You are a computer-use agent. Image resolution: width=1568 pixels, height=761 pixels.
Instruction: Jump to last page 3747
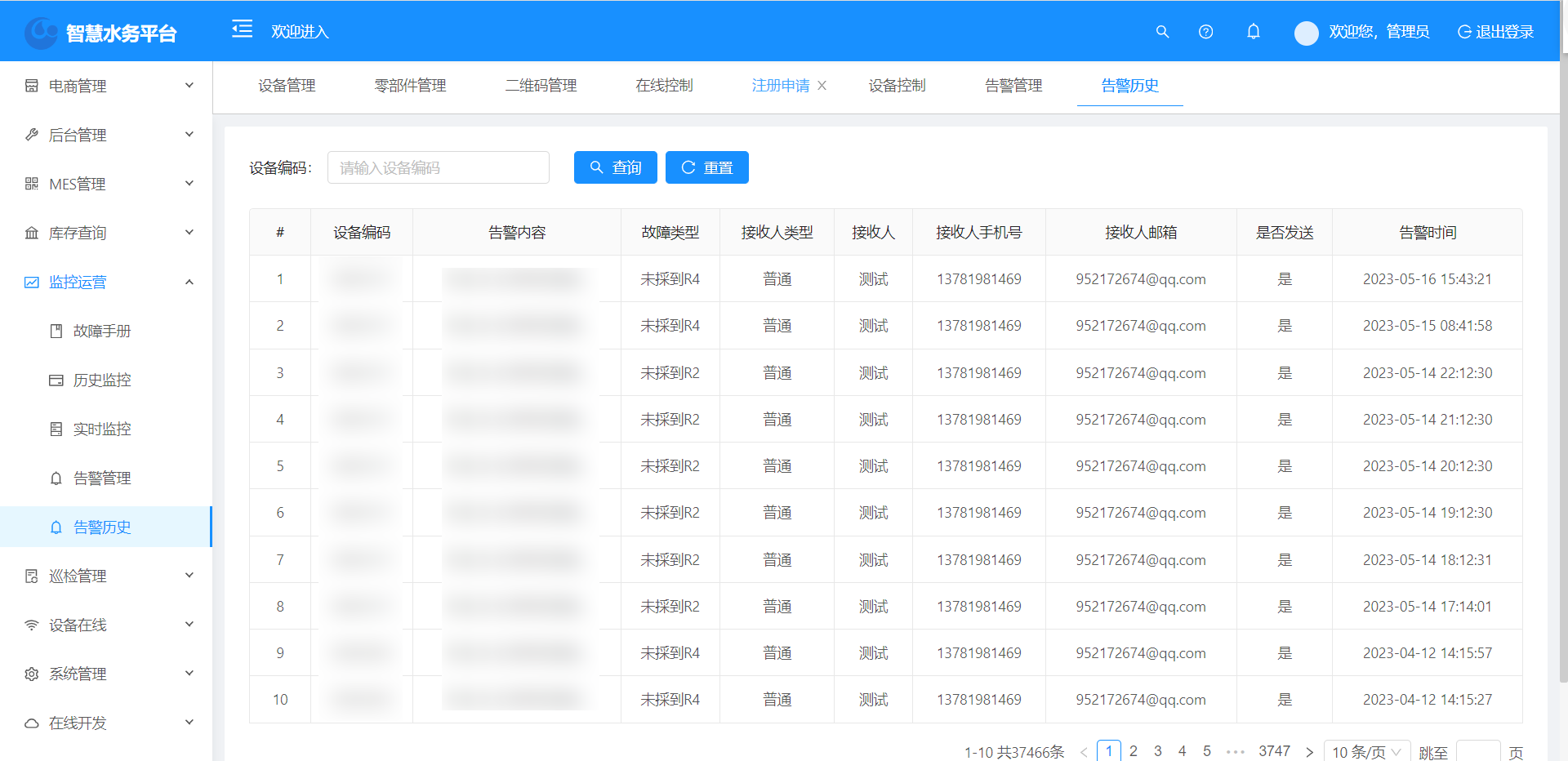click(x=1274, y=751)
